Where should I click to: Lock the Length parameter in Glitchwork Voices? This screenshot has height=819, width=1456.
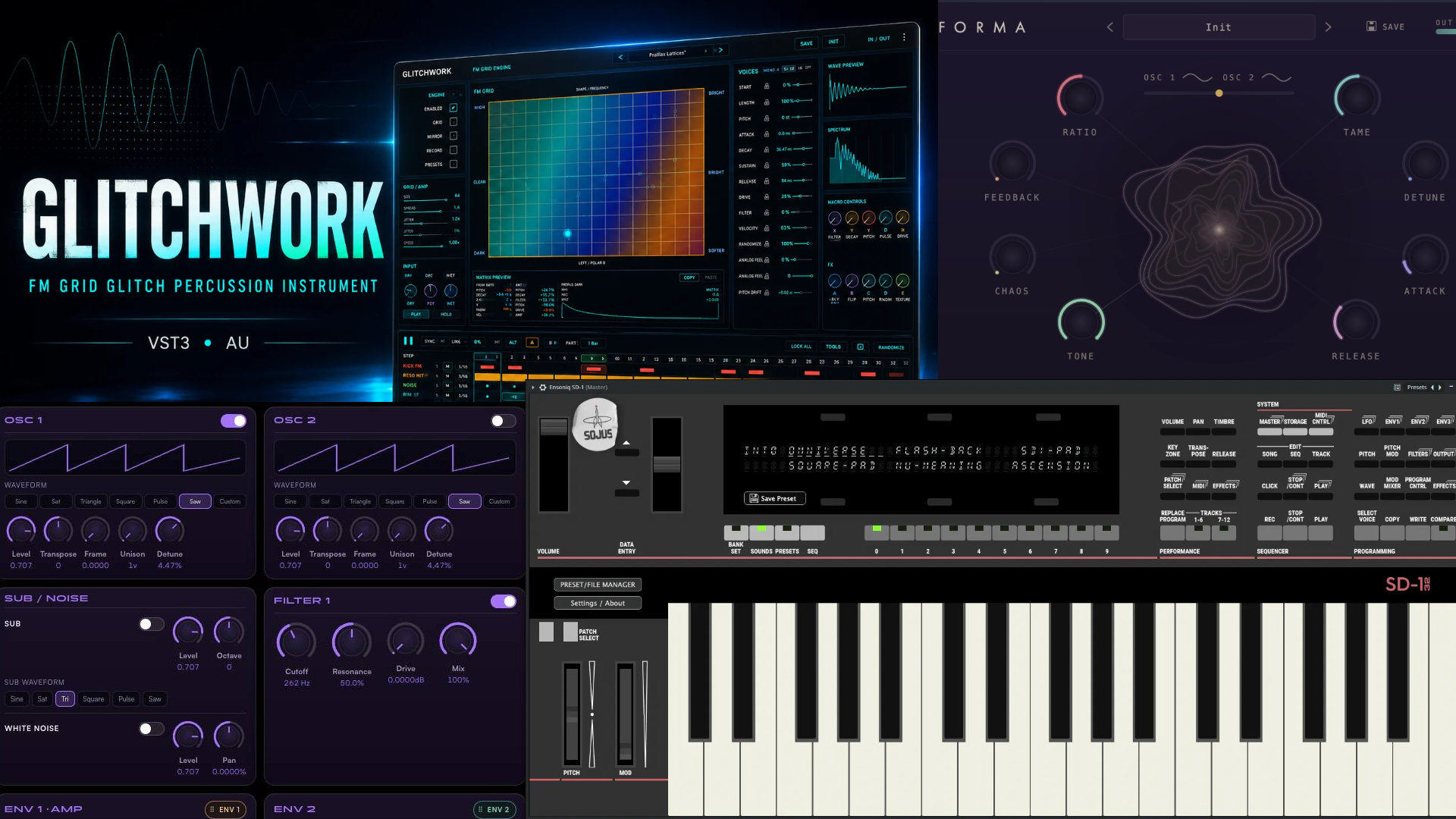[x=767, y=102]
